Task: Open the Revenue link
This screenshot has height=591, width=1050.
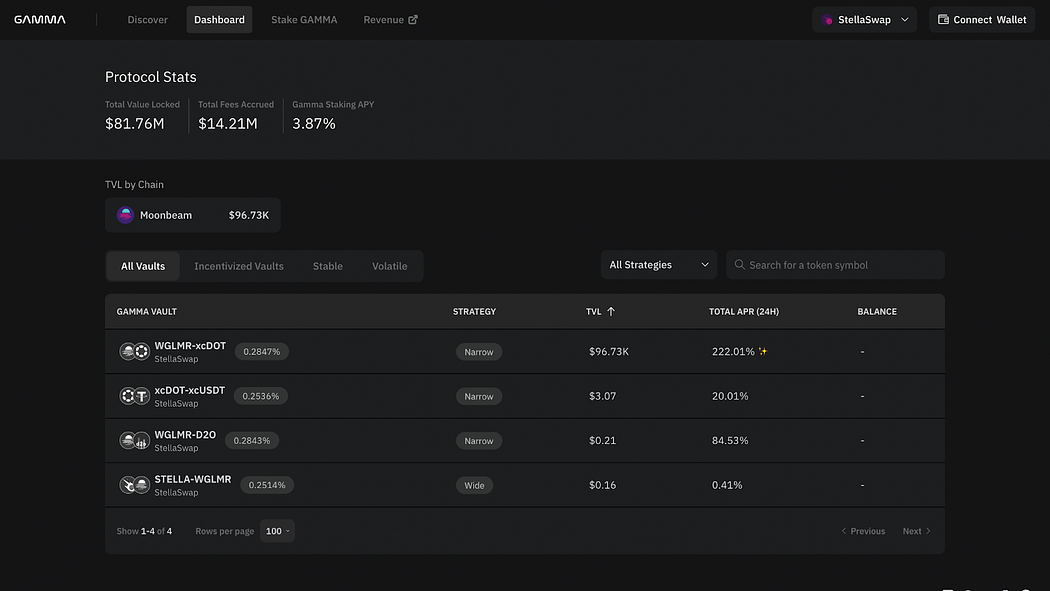Action: tap(390, 19)
